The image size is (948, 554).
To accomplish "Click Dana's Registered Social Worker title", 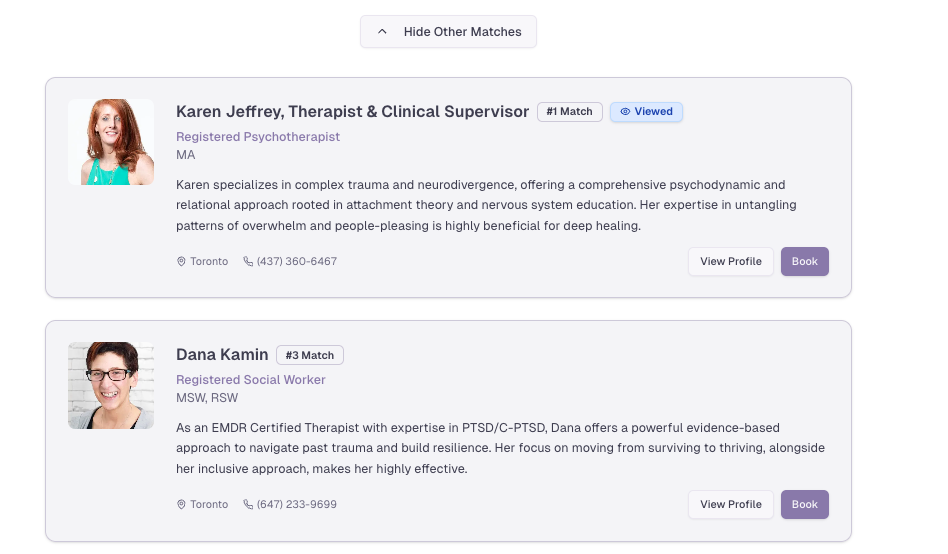I will (251, 380).
